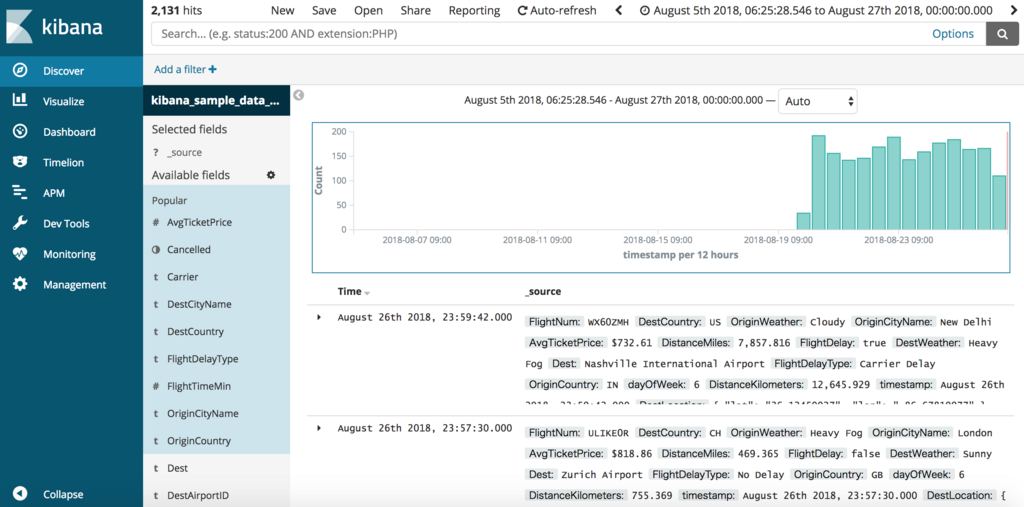The width and height of the screenshot is (1024, 507).
Task: Click the boolean icon of Cancelled field
Action: (155, 250)
